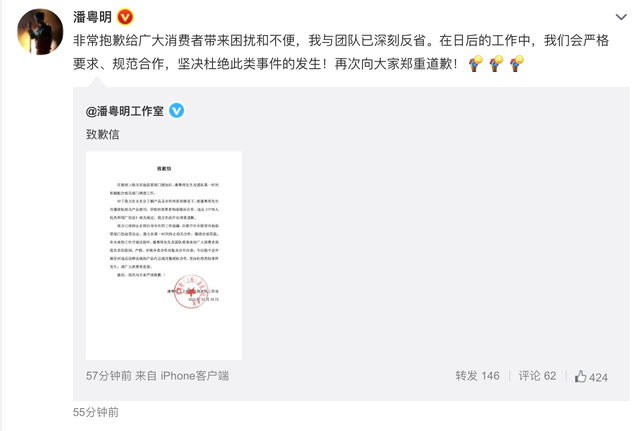Viewport: 640px width, 431px height.
Task: Click the orange verified V badge
Action: click(x=125, y=17)
